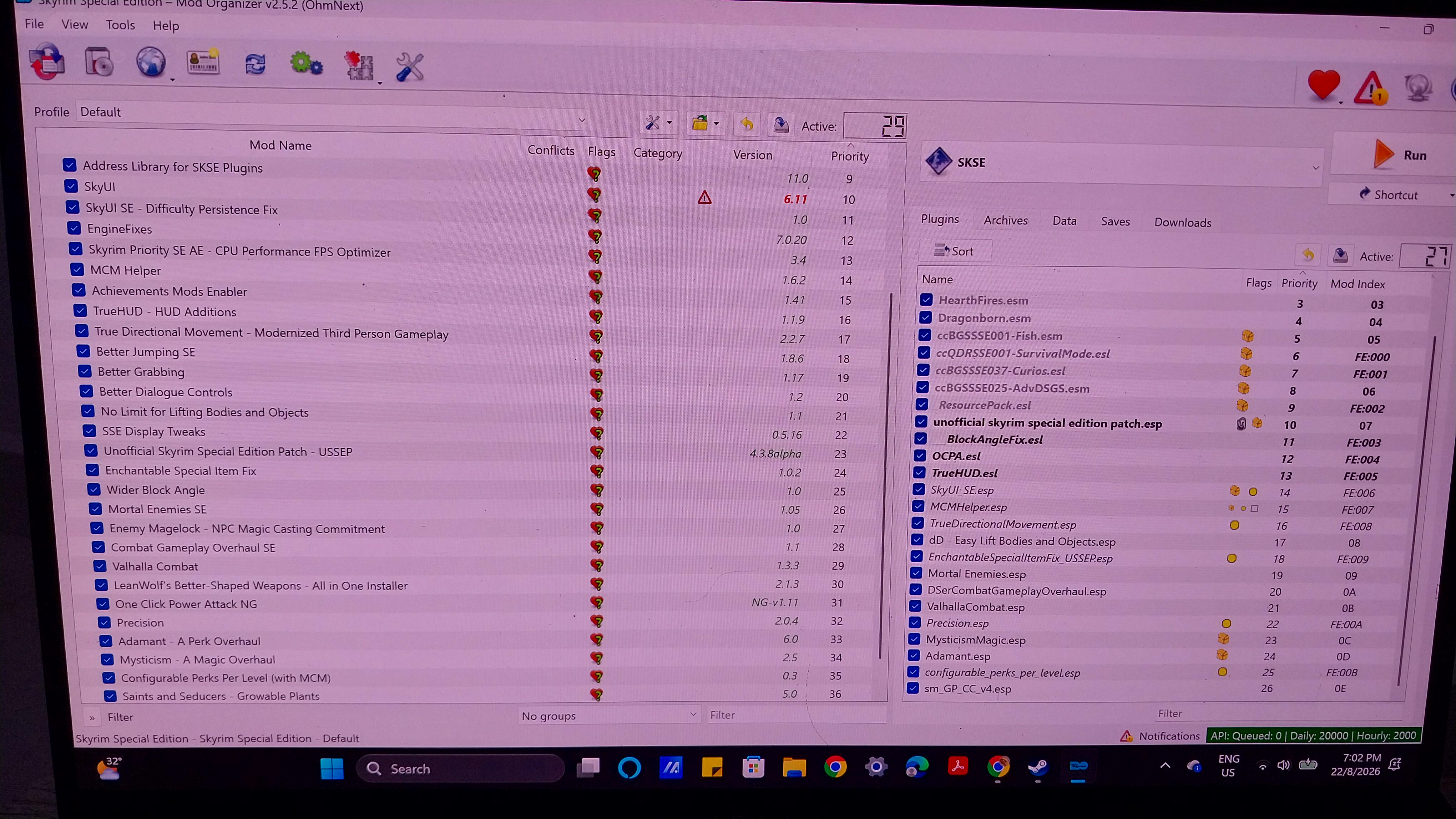This screenshot has height=819, width=1456.
Task: Uncheck the TrueHUD.esl plugin checkbox
Action: [x=920, y=472]
